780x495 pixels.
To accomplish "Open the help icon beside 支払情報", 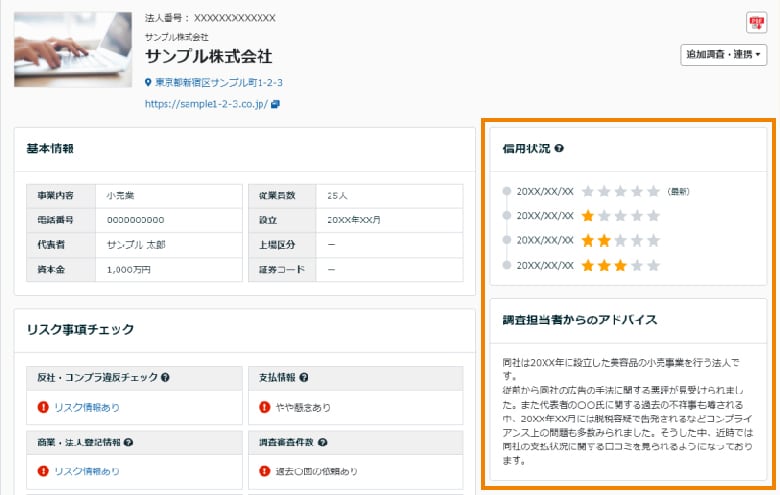I will pos(303,378).
